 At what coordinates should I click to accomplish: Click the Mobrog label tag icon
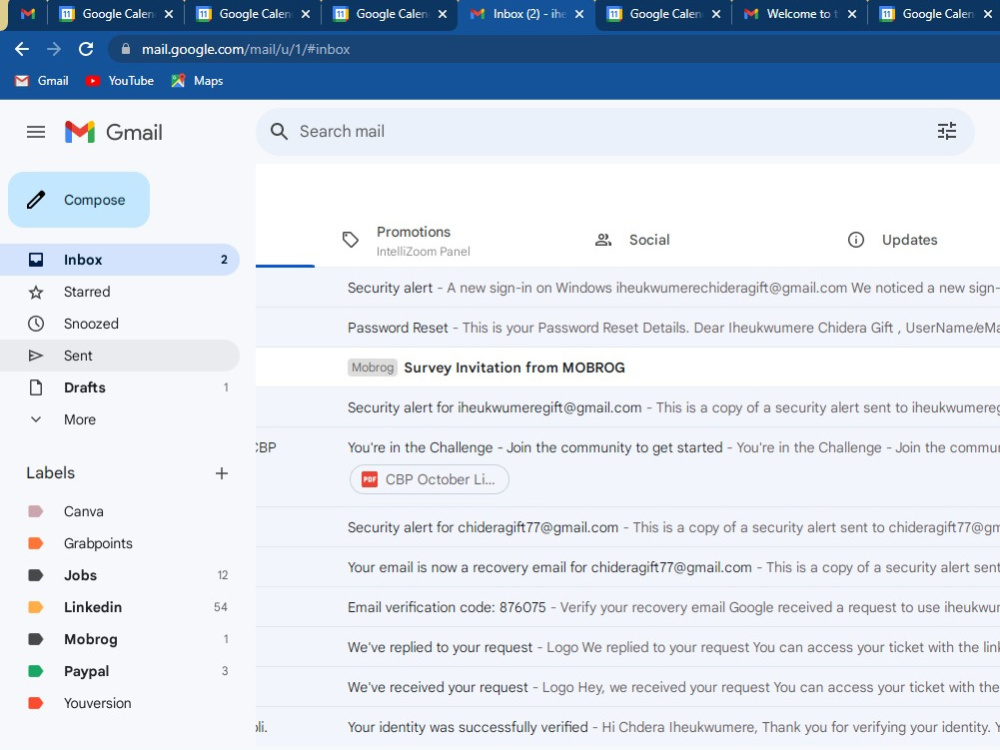[36, 639]
